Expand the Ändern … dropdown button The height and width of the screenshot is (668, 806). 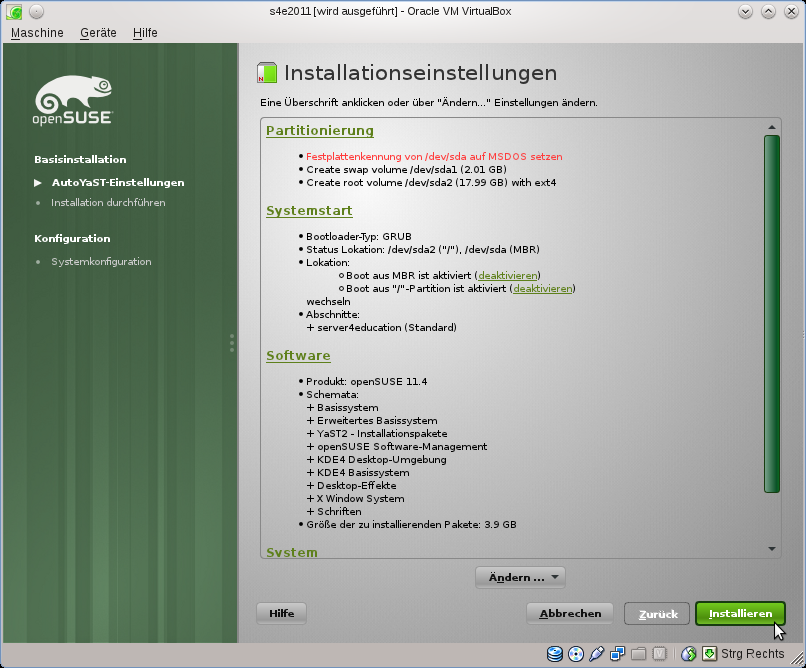pyautogui.click(x=520, y=578)
